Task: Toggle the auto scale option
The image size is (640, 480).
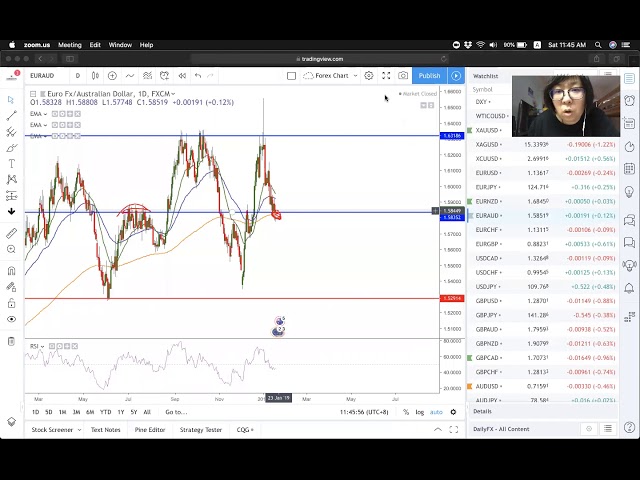Action: pyautogui.click(x=436, y=412)
